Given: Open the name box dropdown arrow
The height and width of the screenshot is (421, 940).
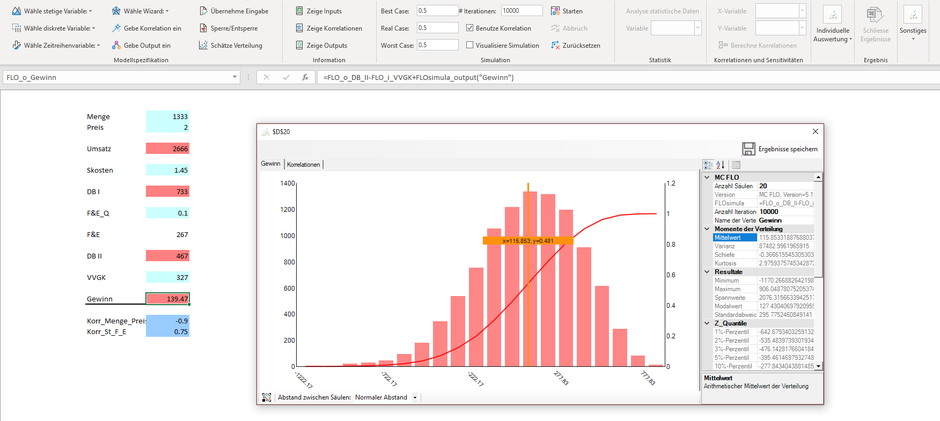Looking at the screenshot, I should click(235, 77).
